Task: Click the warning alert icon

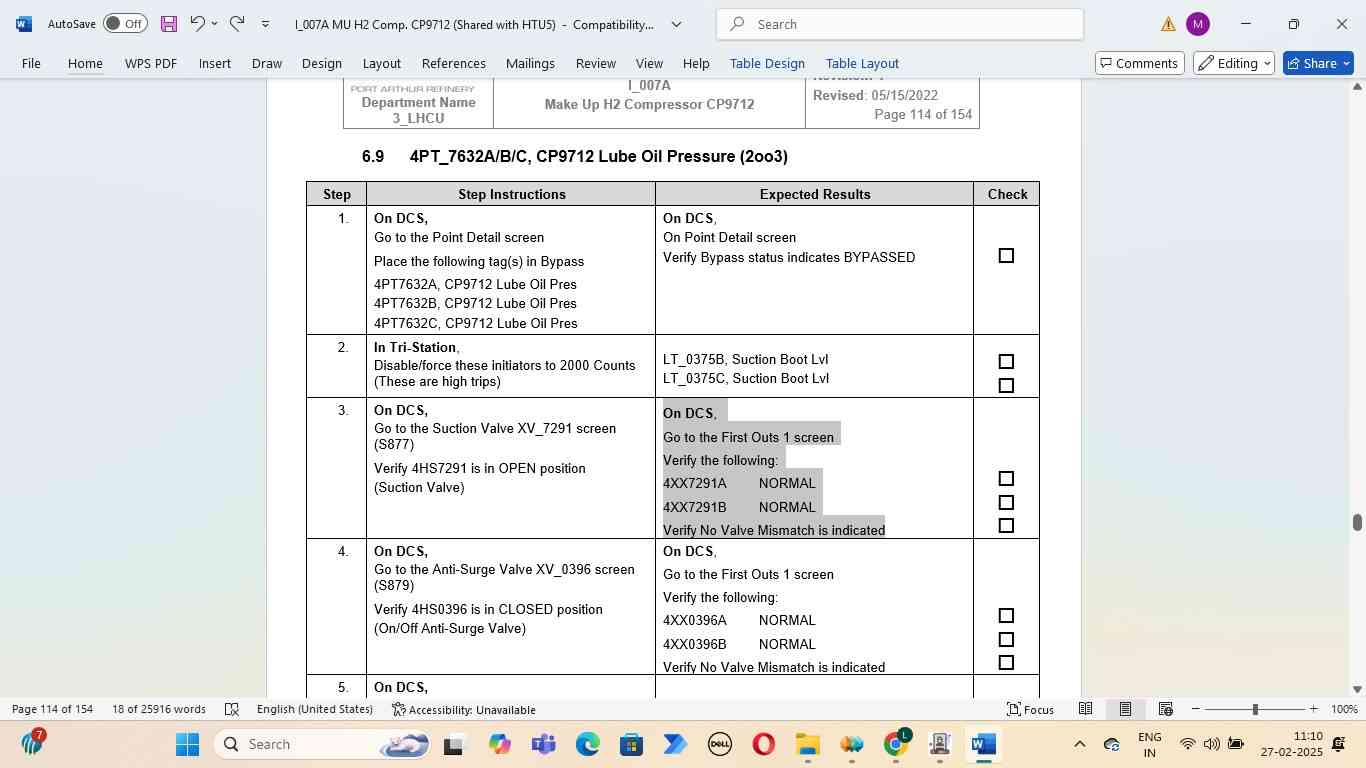Action: coord(1168,24)
